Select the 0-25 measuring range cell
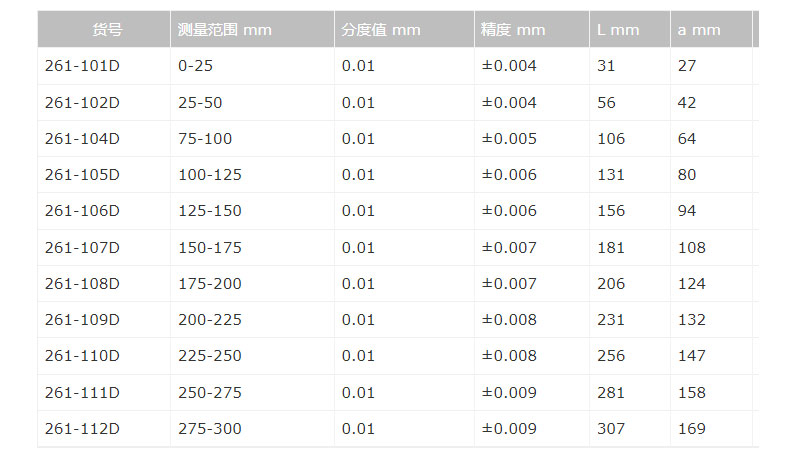Screen dimensions: 790x452 (x=196, y=66)
